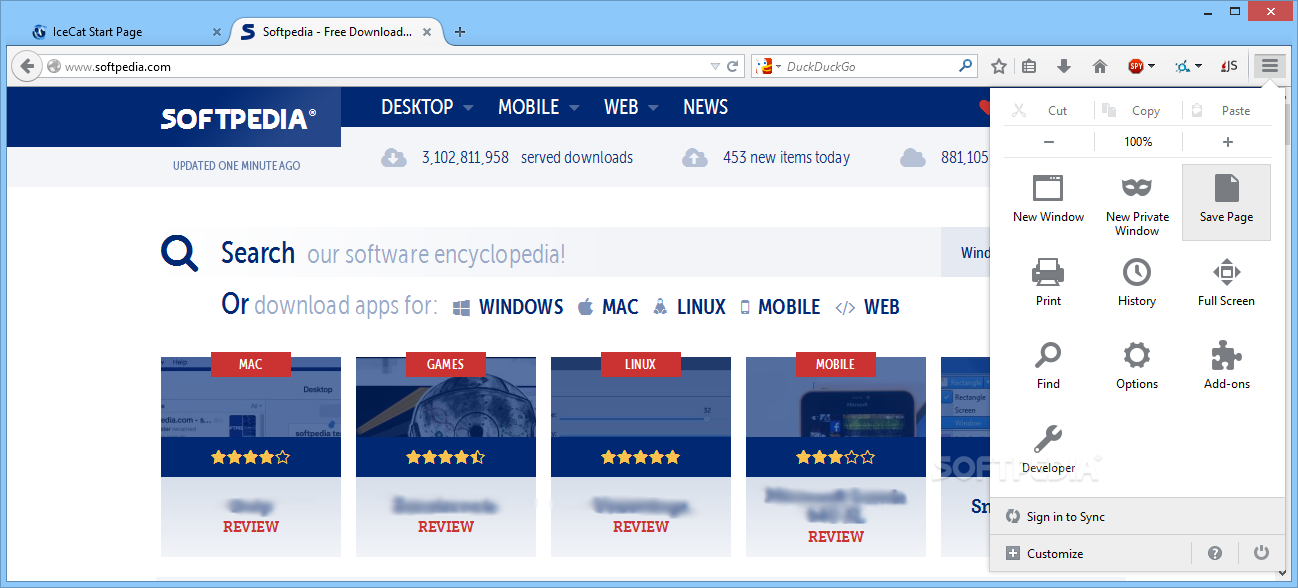The width and height of the screenshot is (1298, 588).
Task: Open the MAC category thumbnail
Action: point(251,398)
